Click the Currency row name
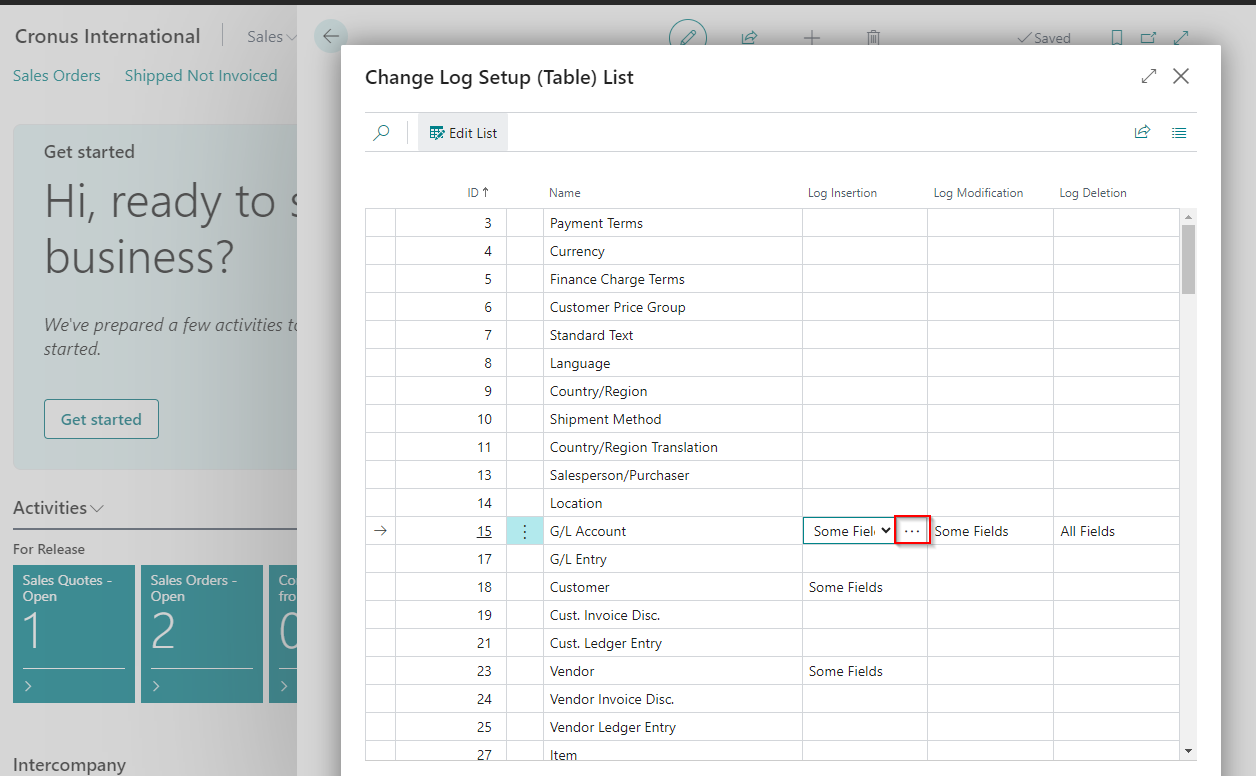Image resolution: width=1256 pixels, height=776 pixels. 577,251
